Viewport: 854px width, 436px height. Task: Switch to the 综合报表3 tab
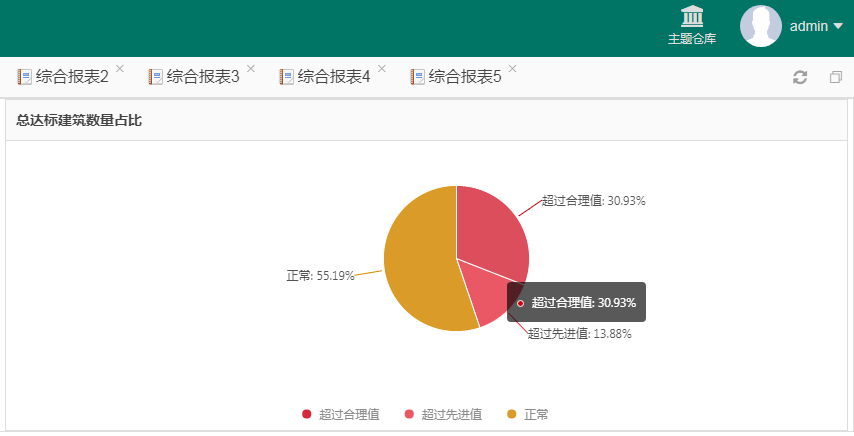202,76
